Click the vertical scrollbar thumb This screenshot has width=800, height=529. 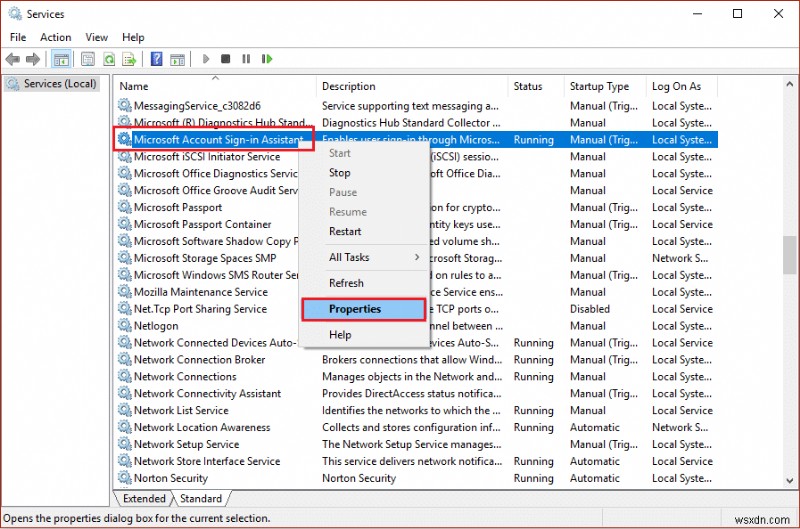tap(790, 256)
